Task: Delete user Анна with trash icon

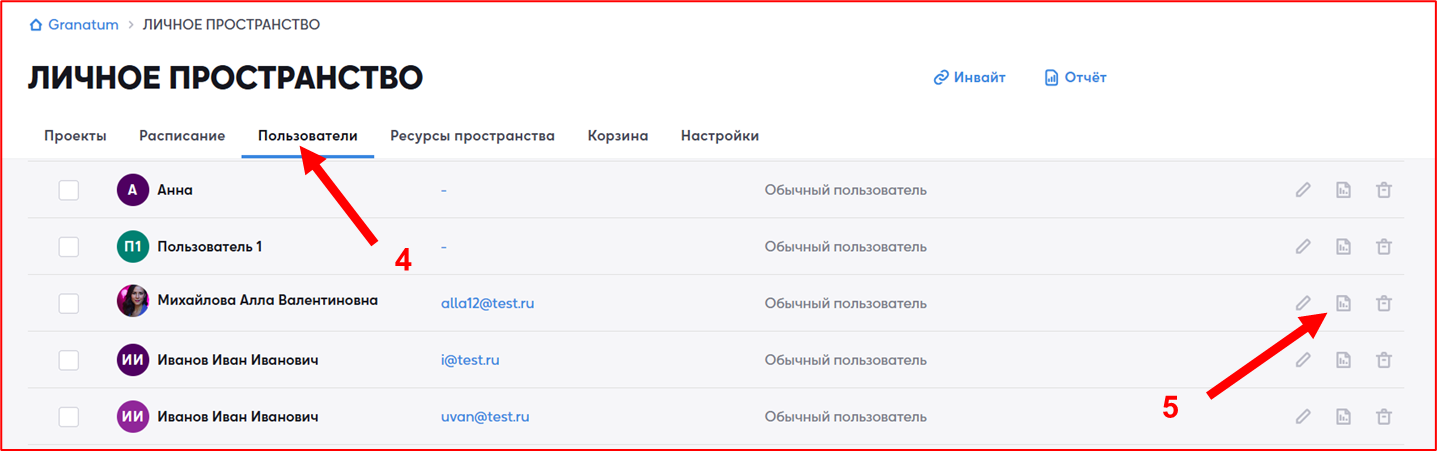Action: coord(1384,190)
